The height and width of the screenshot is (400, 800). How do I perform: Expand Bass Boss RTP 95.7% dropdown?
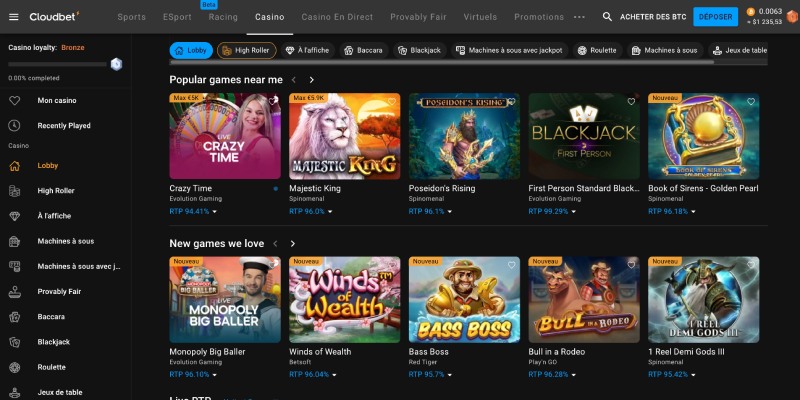[449, 375]
